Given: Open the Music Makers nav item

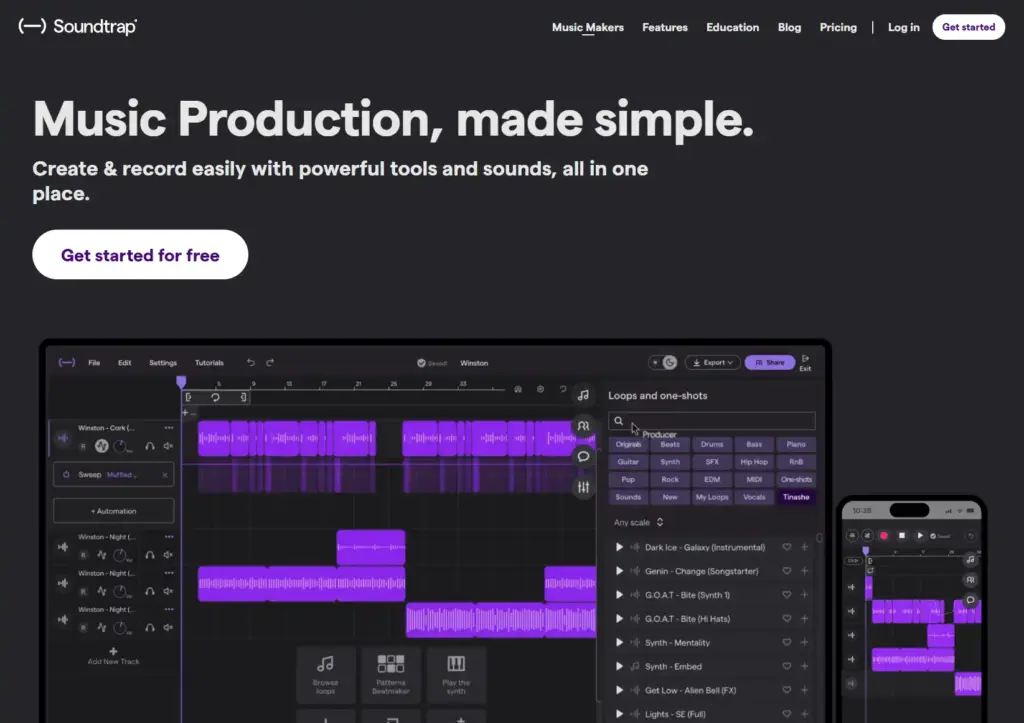Looking at the screenshot, I should pos(588,27).
